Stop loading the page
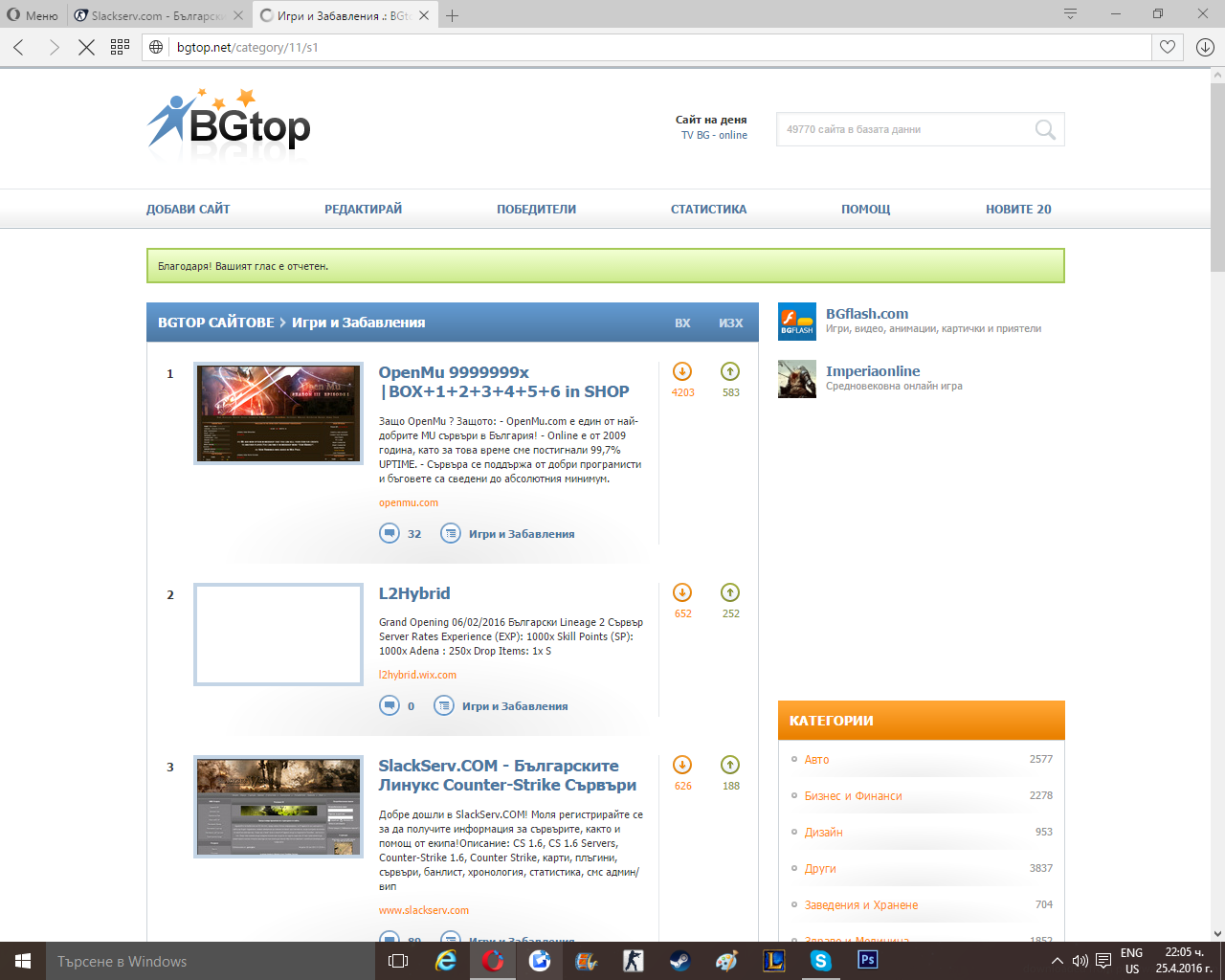This screenshot has height=980, width=1225. tap(86, 47)
